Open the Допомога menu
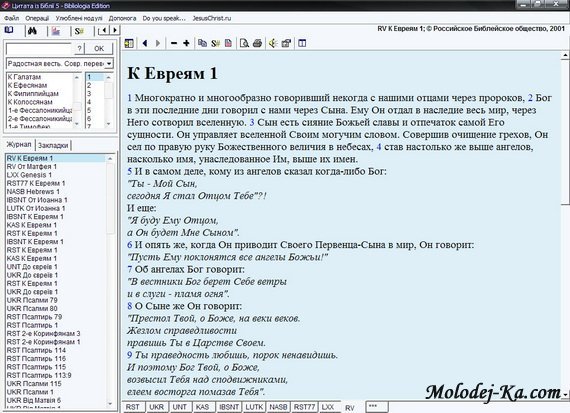570x413 pixels. [123, 18]
